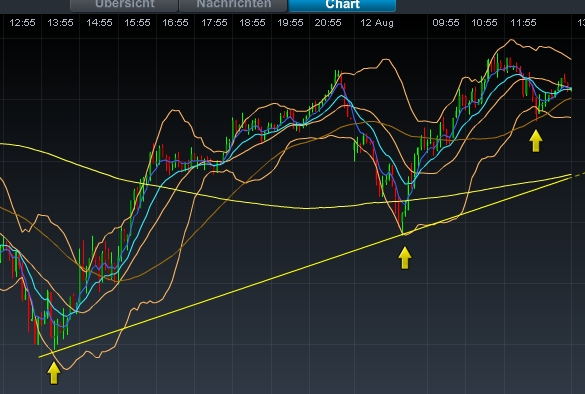This screenshot has width=585, height=394.
Task: Click the 11:55 time axis label
Action: (x=523, y=23)
